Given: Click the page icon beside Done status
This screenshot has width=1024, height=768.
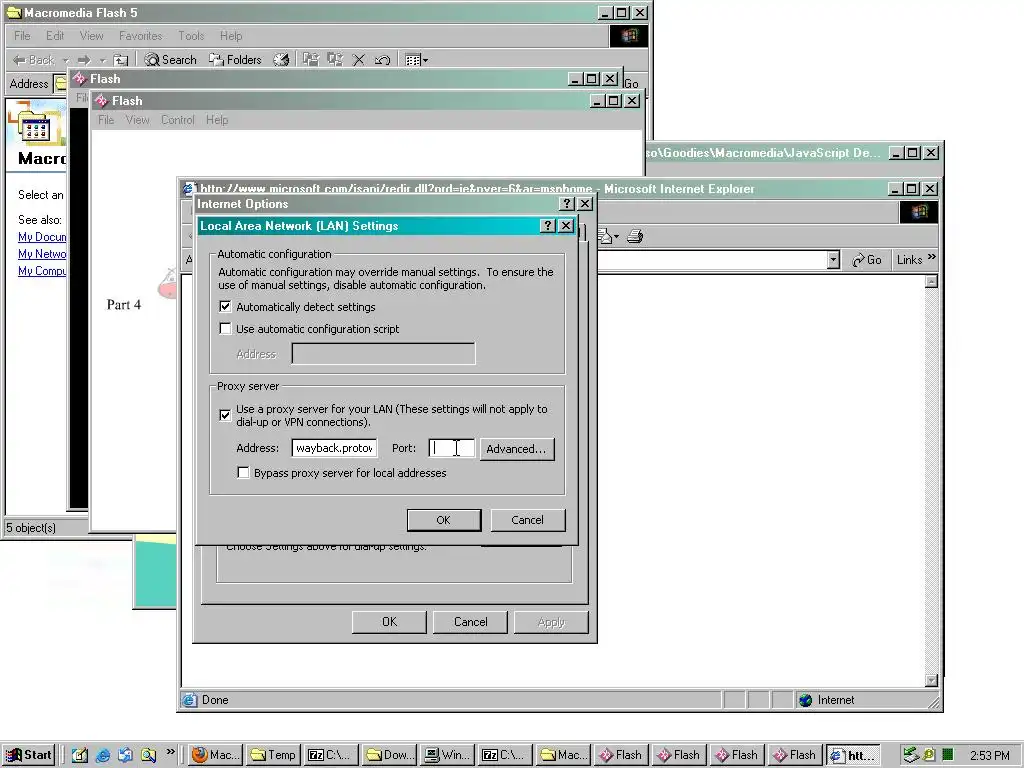Looking at the screenshot, I should 189,700.
